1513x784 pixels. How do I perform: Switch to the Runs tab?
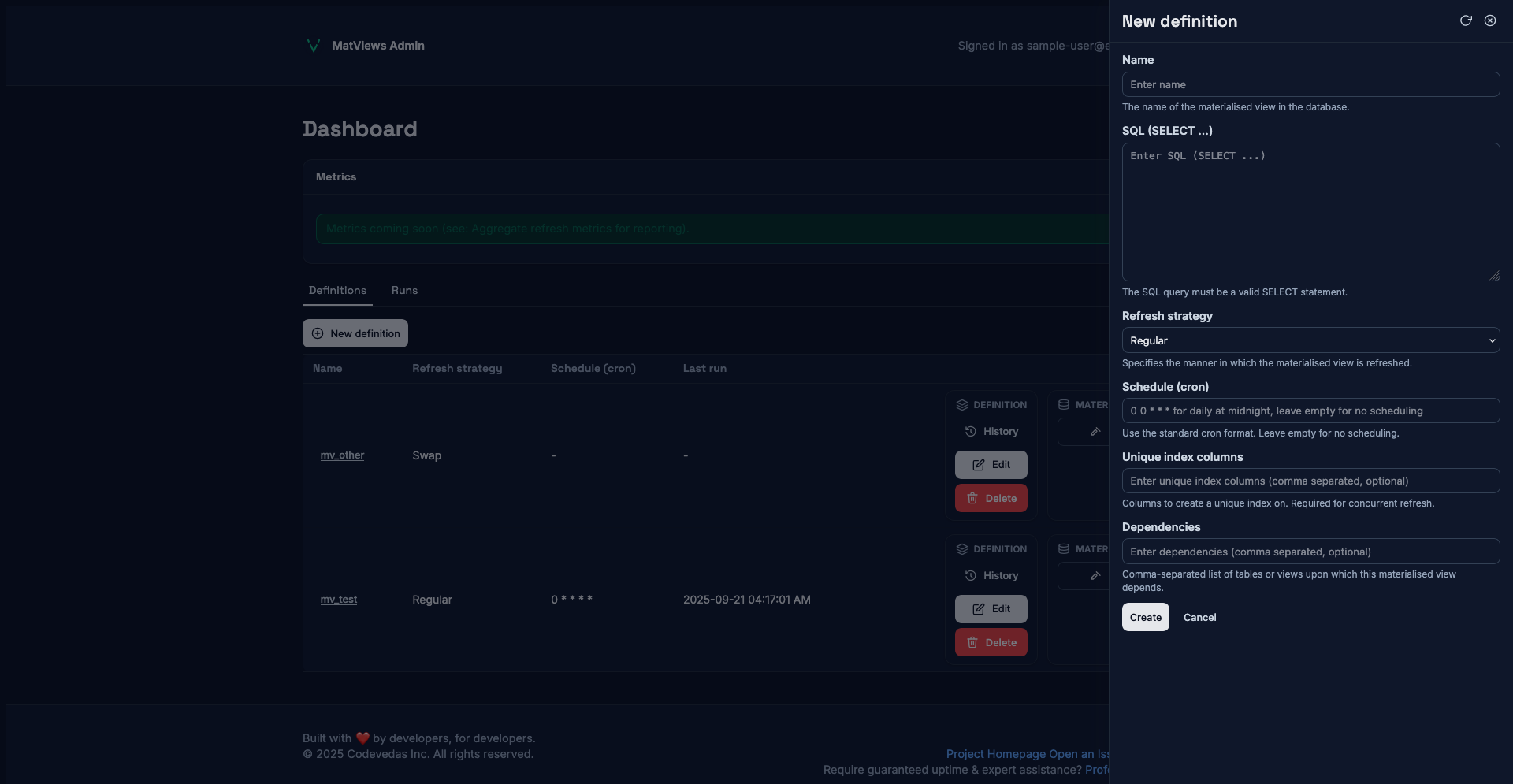404,291
